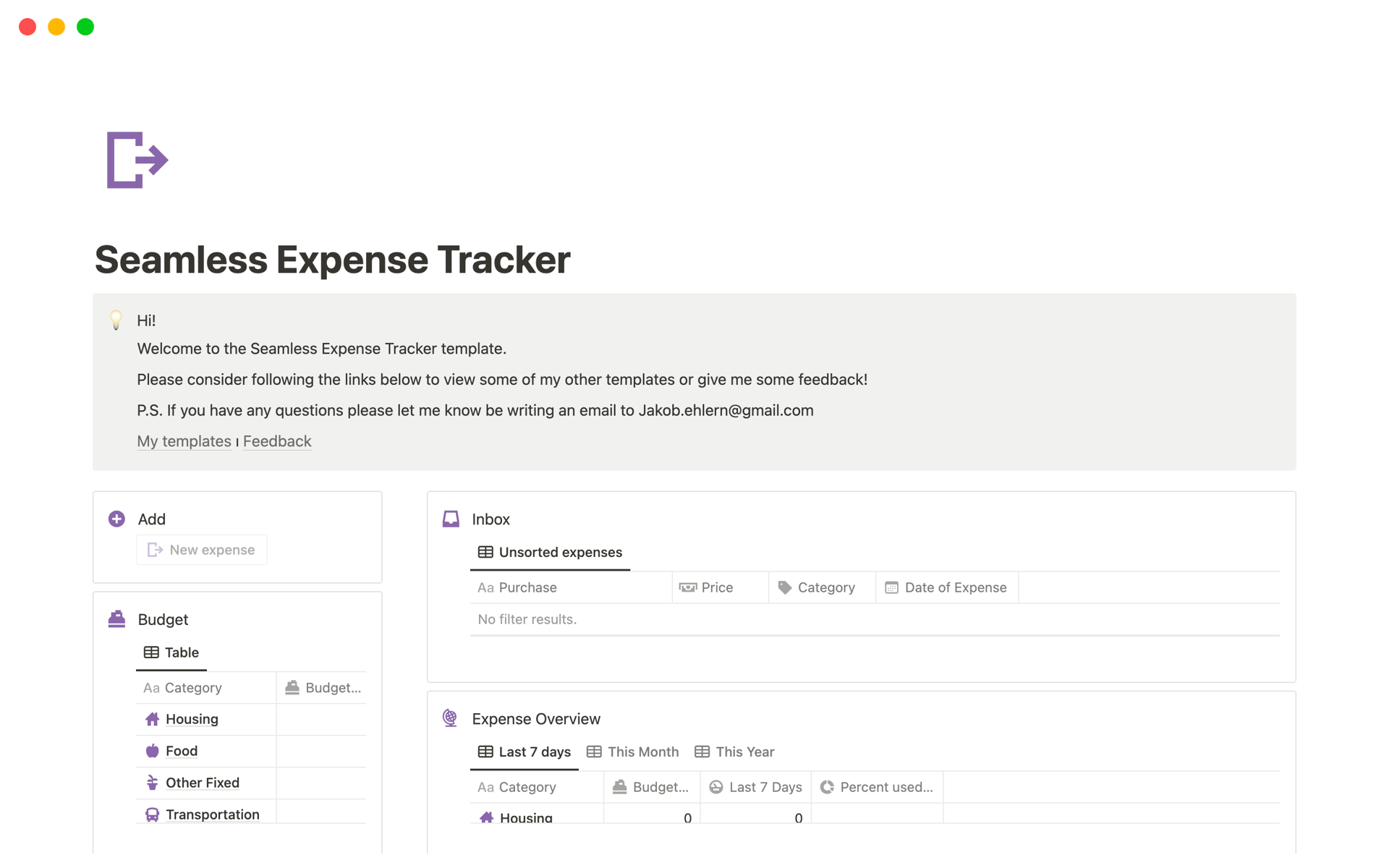Select the Last 7 days tab
The width and height of the screenshot is (1389, 868).
(524, 752)
